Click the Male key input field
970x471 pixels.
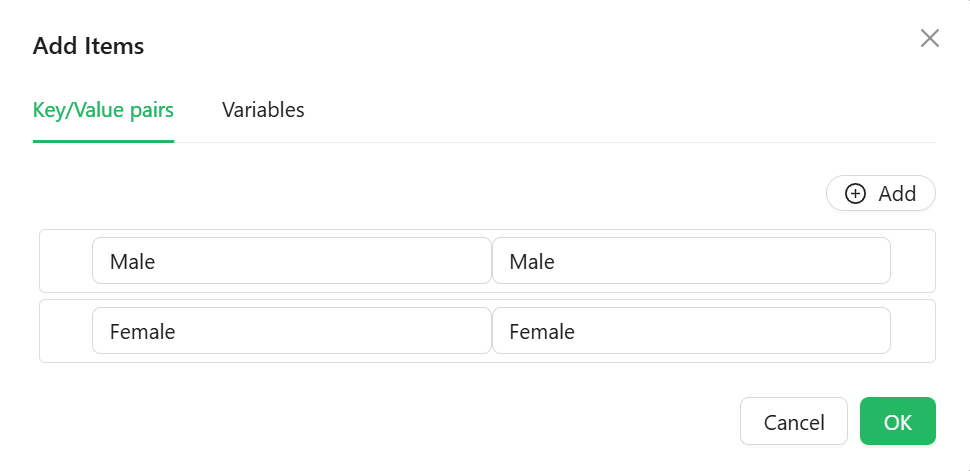click(x=291, y=262)
